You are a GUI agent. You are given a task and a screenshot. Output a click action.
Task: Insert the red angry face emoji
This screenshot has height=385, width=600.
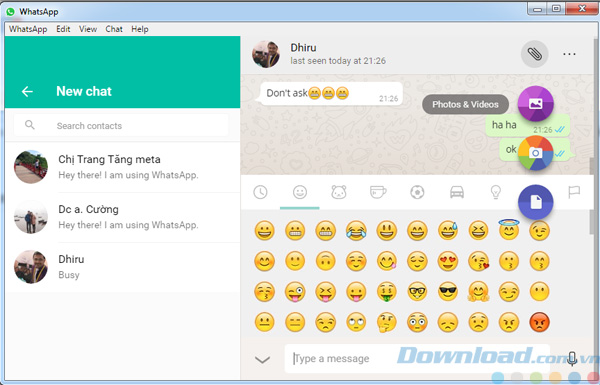[x=540, y=322]
